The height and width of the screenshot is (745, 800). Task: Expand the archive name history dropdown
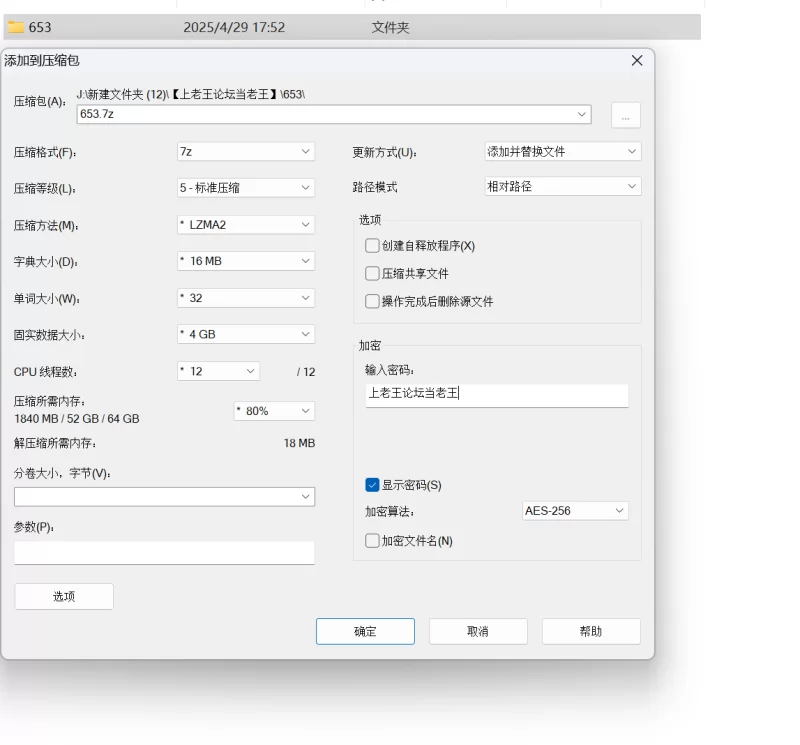582,114
